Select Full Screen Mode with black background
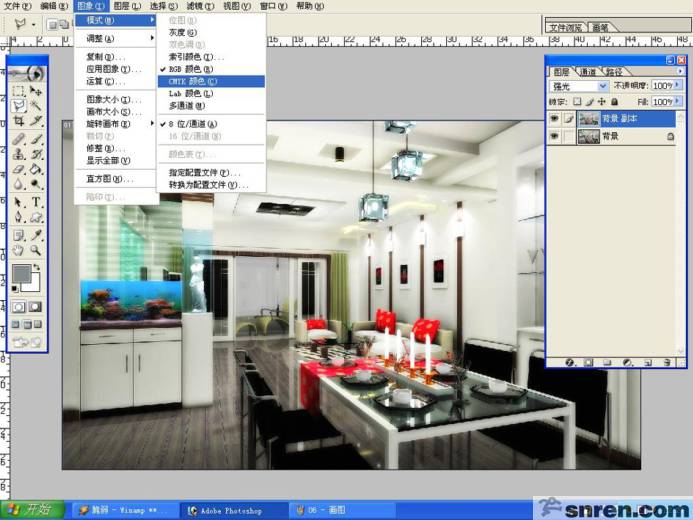The width and height of the screenshot is (693, 520). point(38,324)
